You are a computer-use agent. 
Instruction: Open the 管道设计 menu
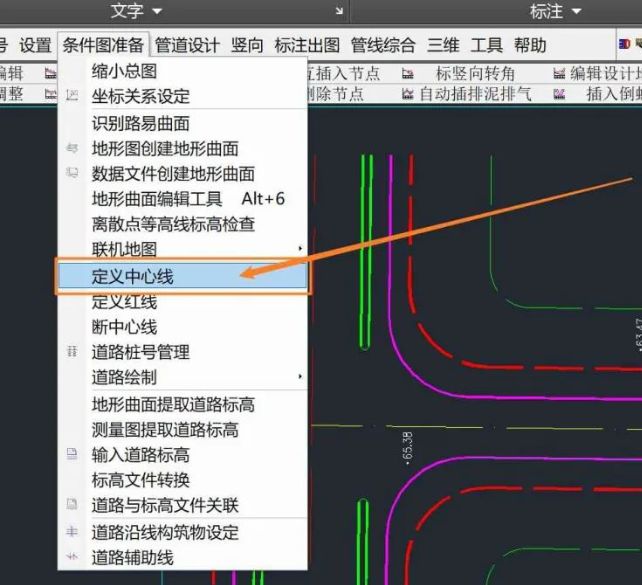pyautogui.click(x=187, y=45)
